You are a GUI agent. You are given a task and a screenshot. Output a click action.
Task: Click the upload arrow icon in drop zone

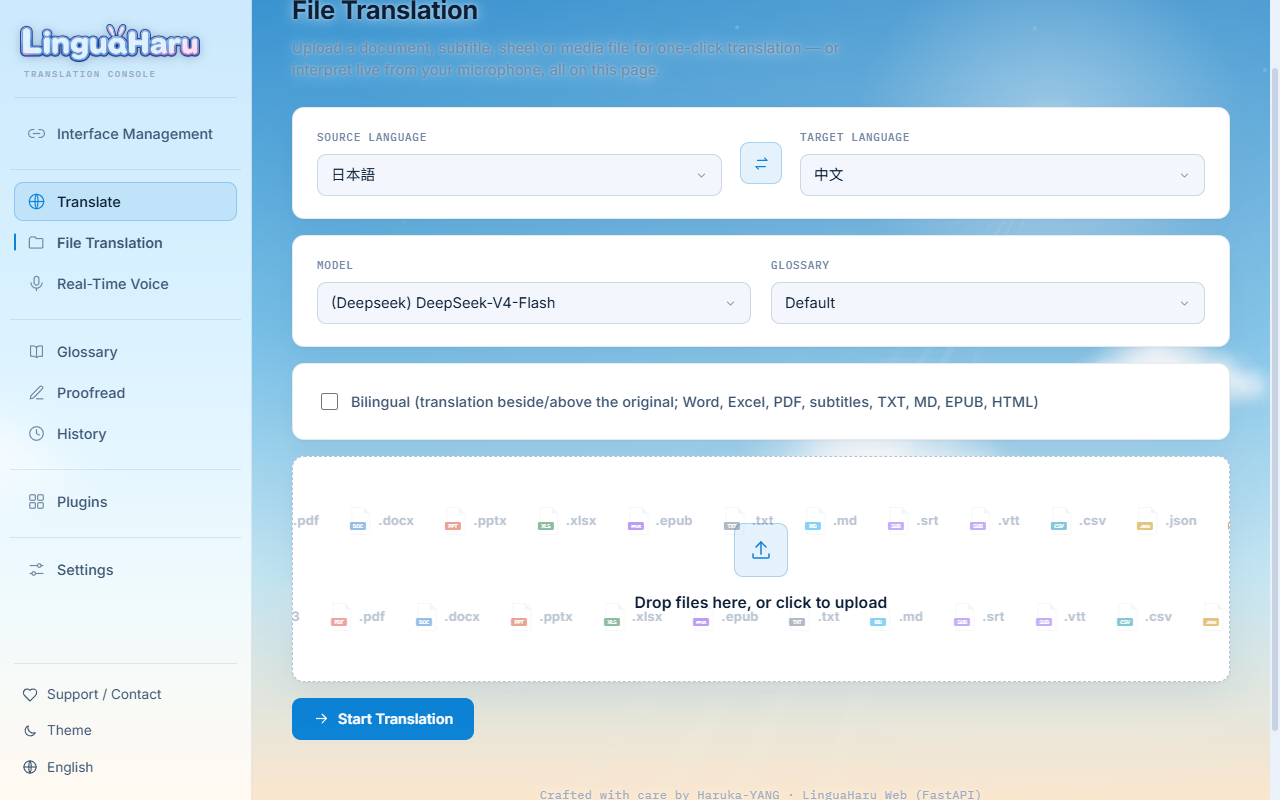761,550
